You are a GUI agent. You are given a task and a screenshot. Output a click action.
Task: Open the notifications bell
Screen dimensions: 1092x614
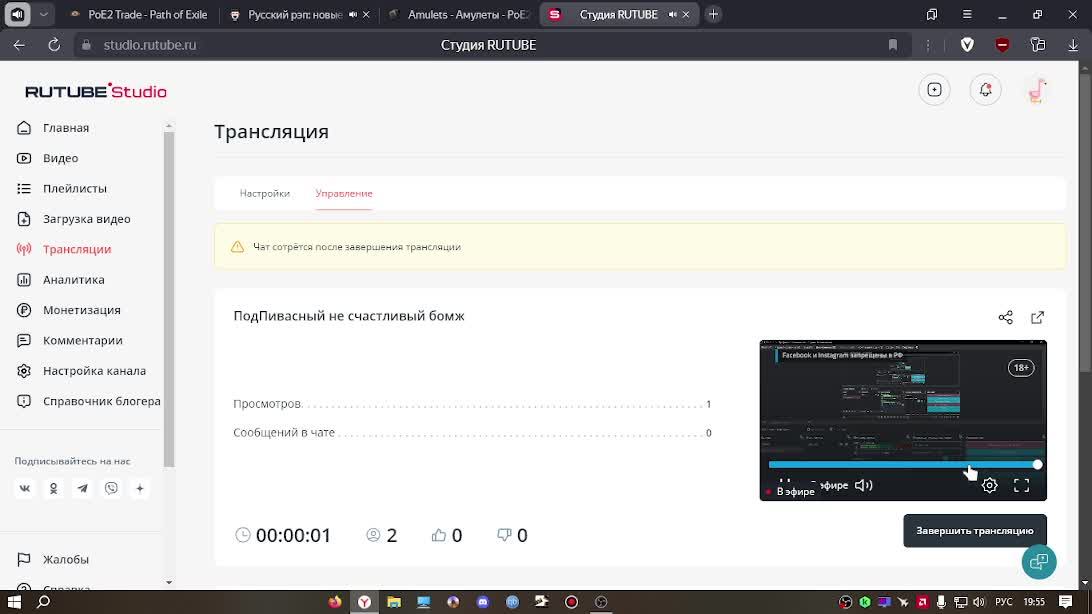click(x=985, y=90)
